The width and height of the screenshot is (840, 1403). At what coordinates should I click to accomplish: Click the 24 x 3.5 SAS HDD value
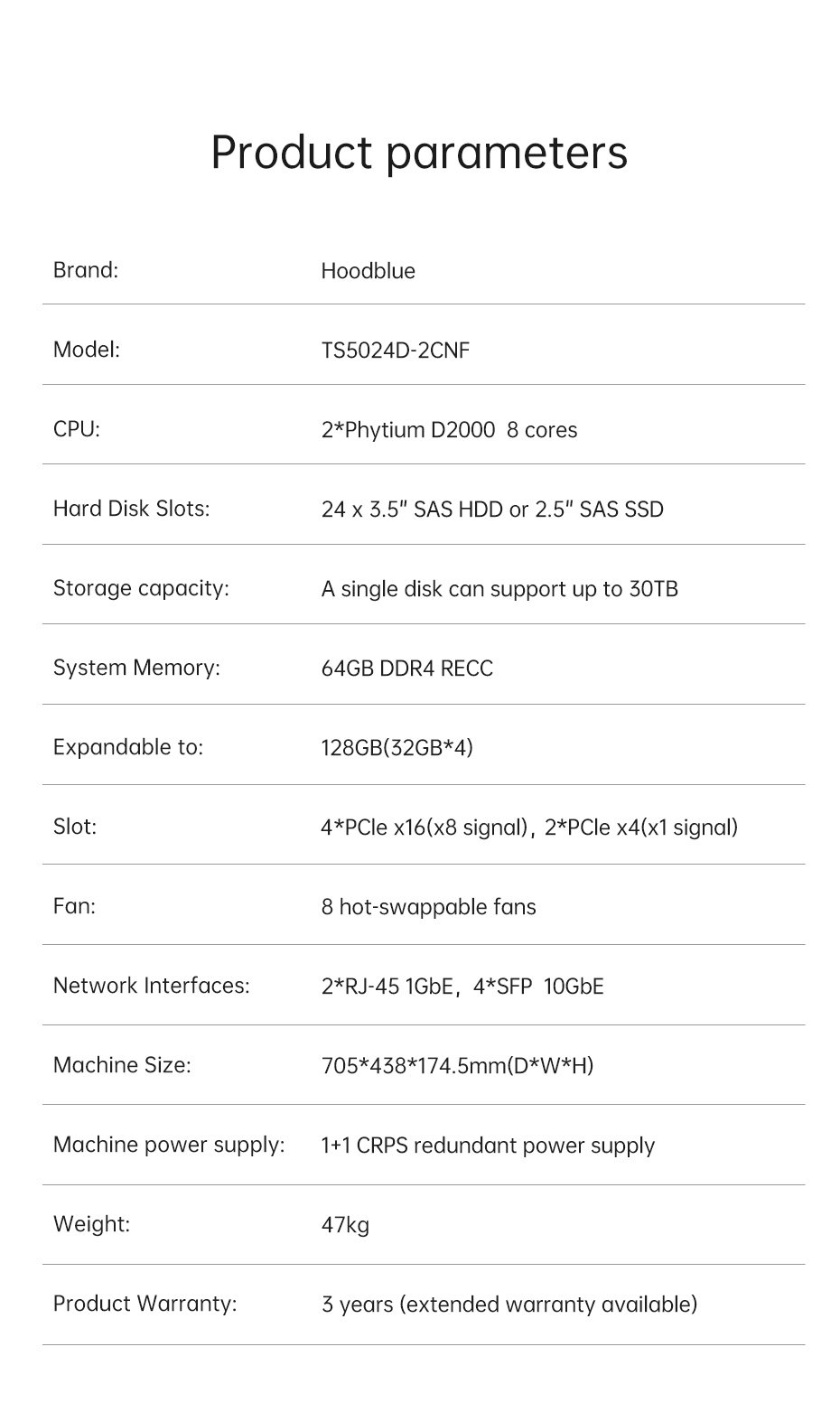[x=491, y=510]
